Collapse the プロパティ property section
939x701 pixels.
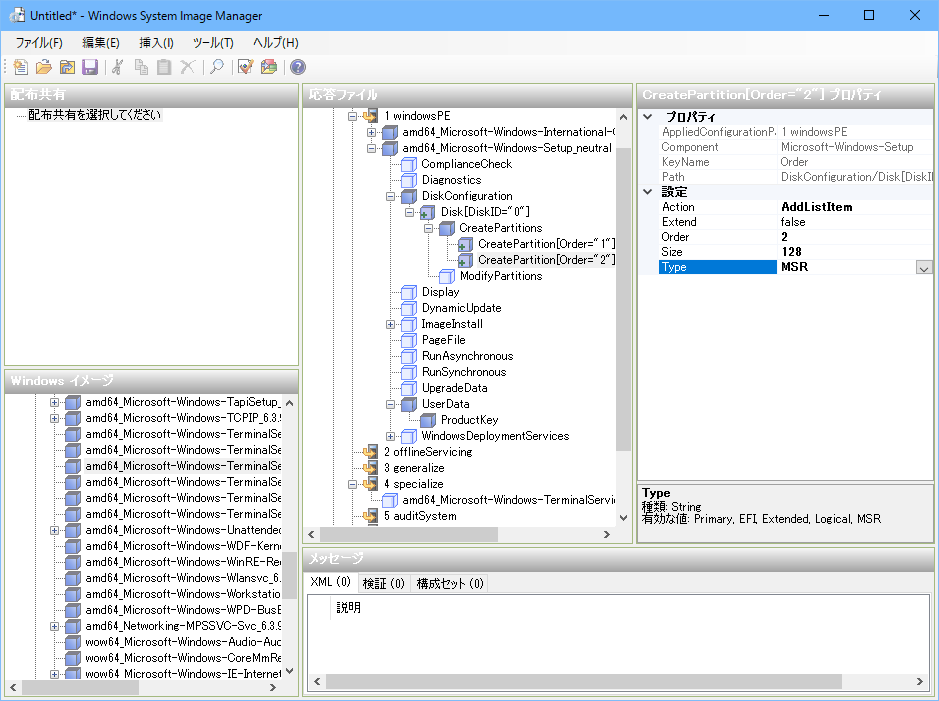coord(647,117)
